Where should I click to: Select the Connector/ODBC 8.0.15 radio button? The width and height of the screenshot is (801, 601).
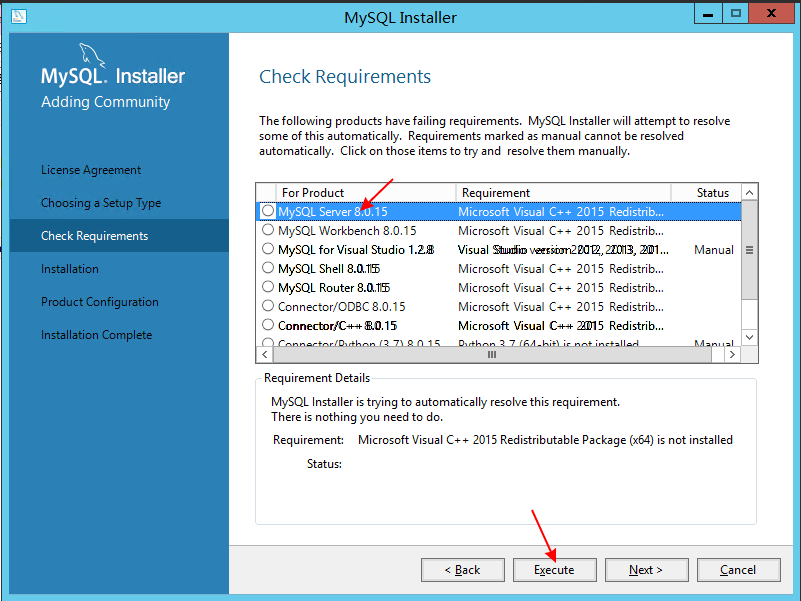[268, 306]
